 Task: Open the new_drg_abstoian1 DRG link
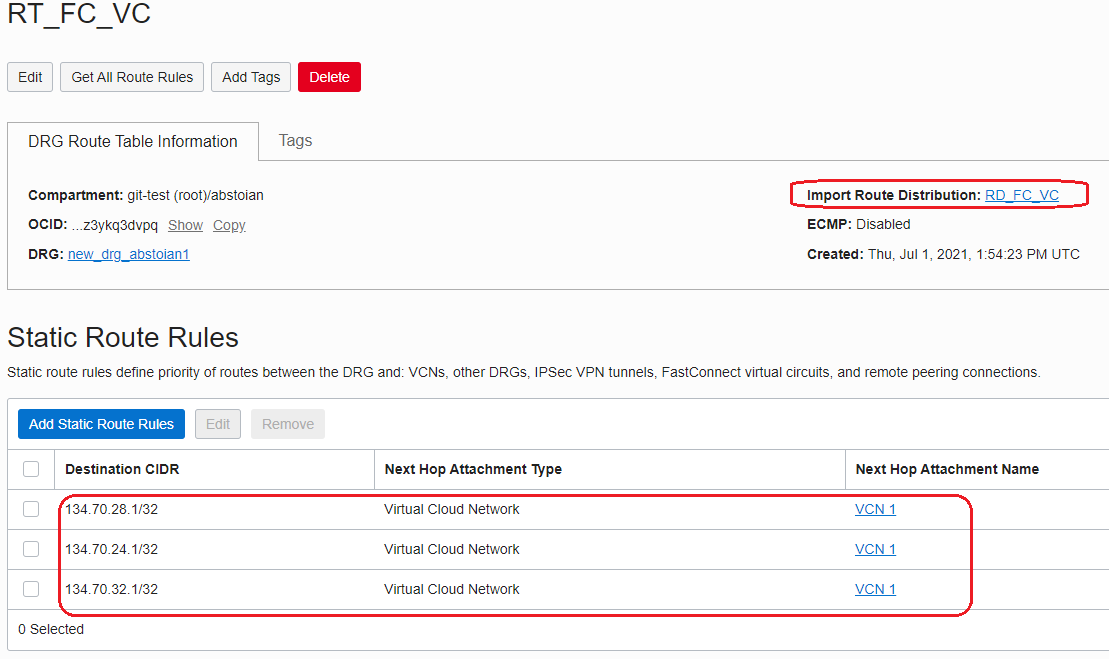point(128,254)
